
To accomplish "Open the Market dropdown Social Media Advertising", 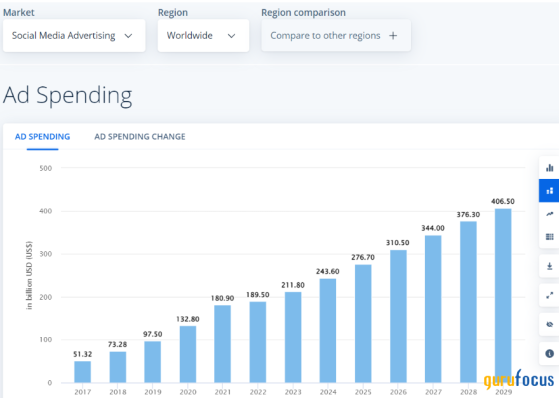I will click(x=74, y=36).
